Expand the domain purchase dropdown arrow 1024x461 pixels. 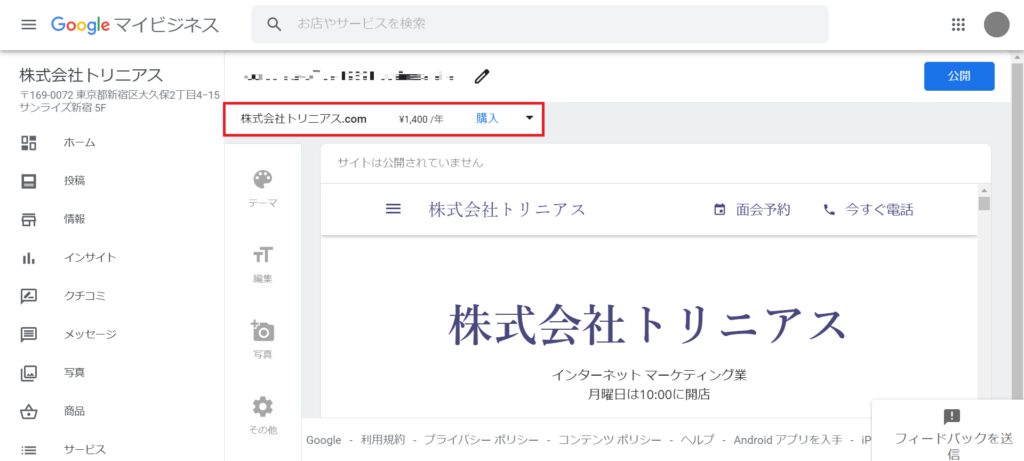pyautogui.click(x=529, y=118)
